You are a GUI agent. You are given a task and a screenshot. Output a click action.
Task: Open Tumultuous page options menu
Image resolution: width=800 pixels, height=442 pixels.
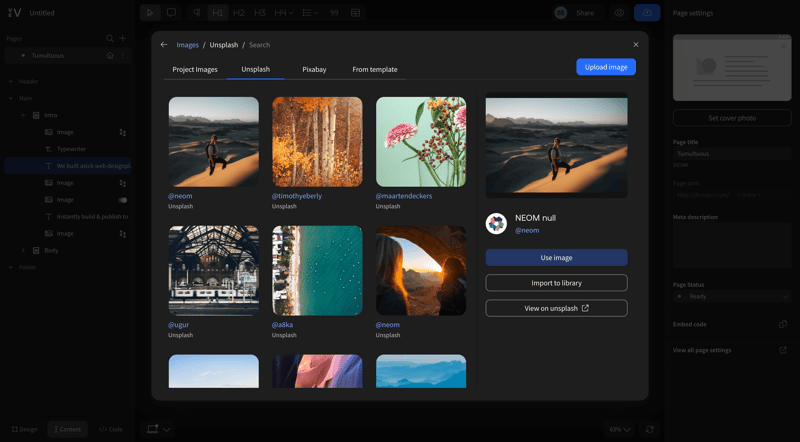coord(122,55)
